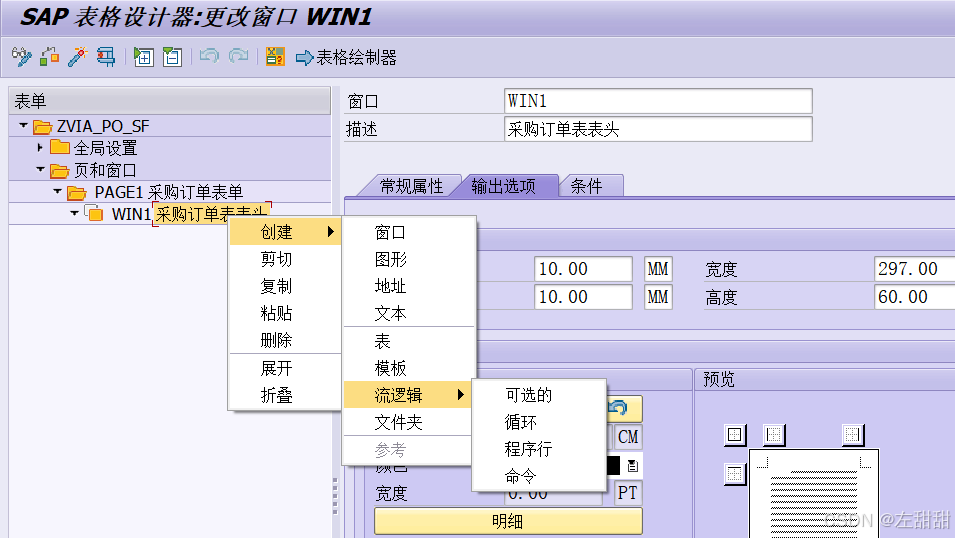The width and height of the screenshot is (955, 538).
Task: Click the redo arrow in toolbar
Action: 238,57
